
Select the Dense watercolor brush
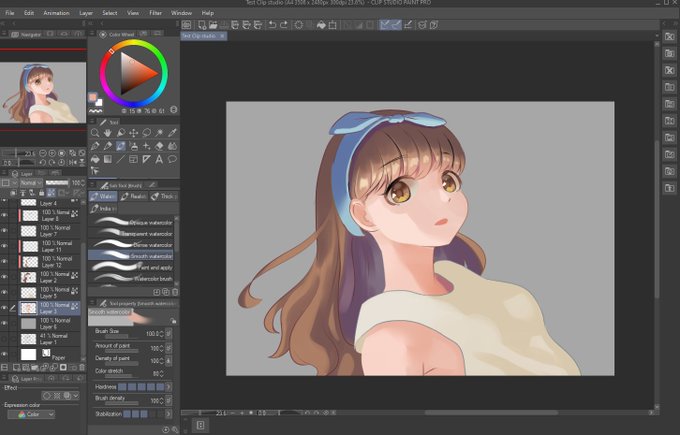(131, 245)
